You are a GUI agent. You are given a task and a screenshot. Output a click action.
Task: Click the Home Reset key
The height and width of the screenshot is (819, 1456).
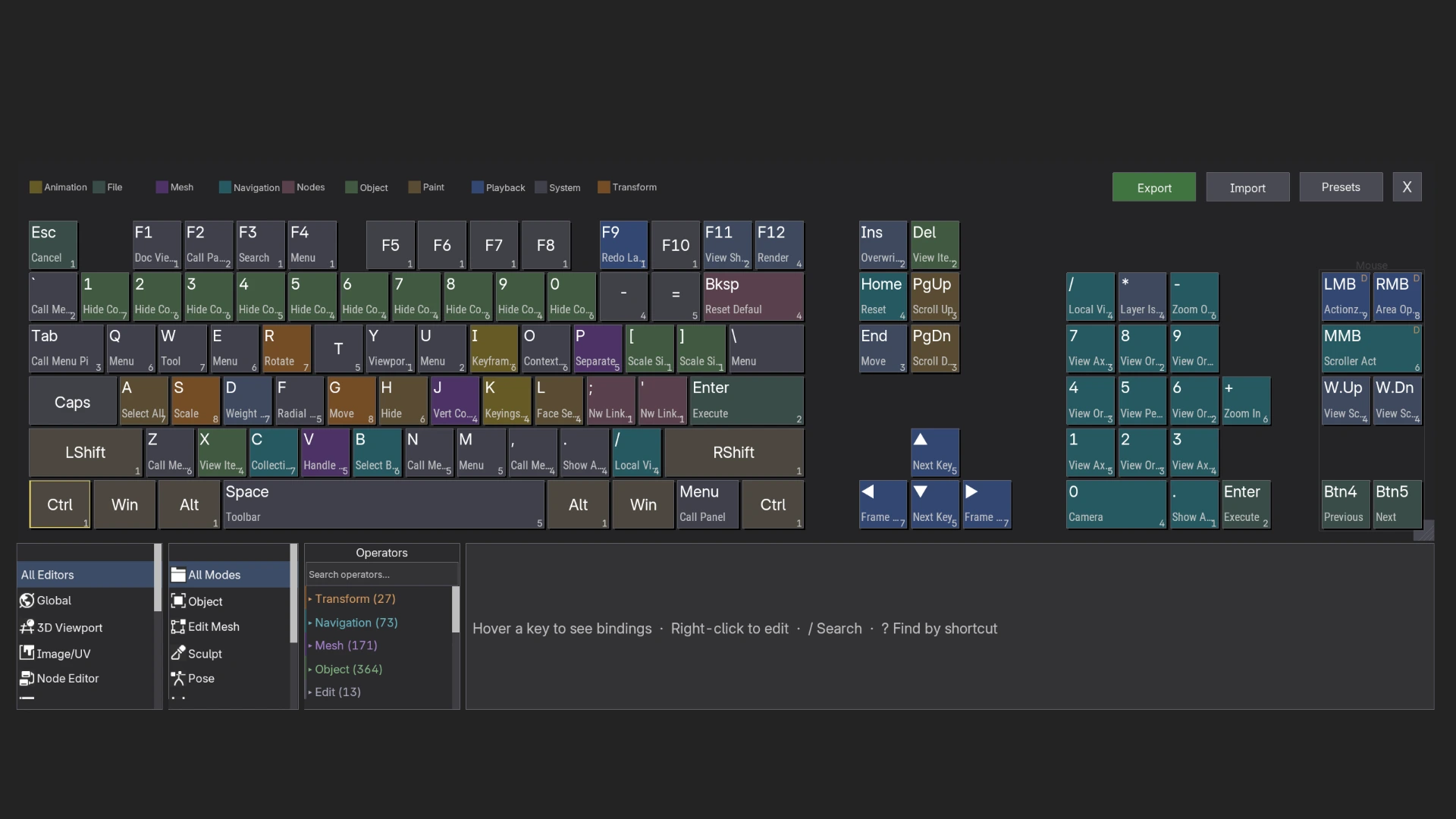pos(883,297)
